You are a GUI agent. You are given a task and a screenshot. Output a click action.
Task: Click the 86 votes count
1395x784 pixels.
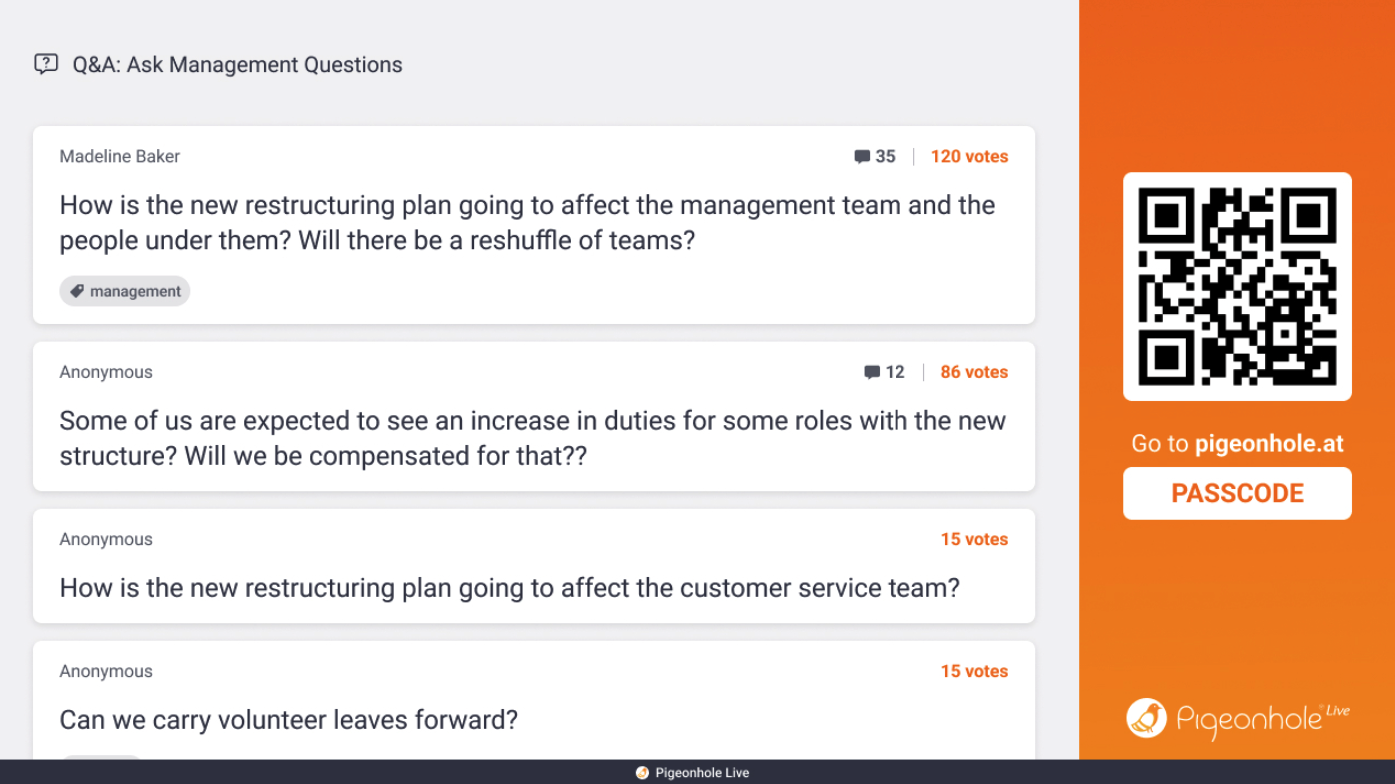click(x=974, y=373)
